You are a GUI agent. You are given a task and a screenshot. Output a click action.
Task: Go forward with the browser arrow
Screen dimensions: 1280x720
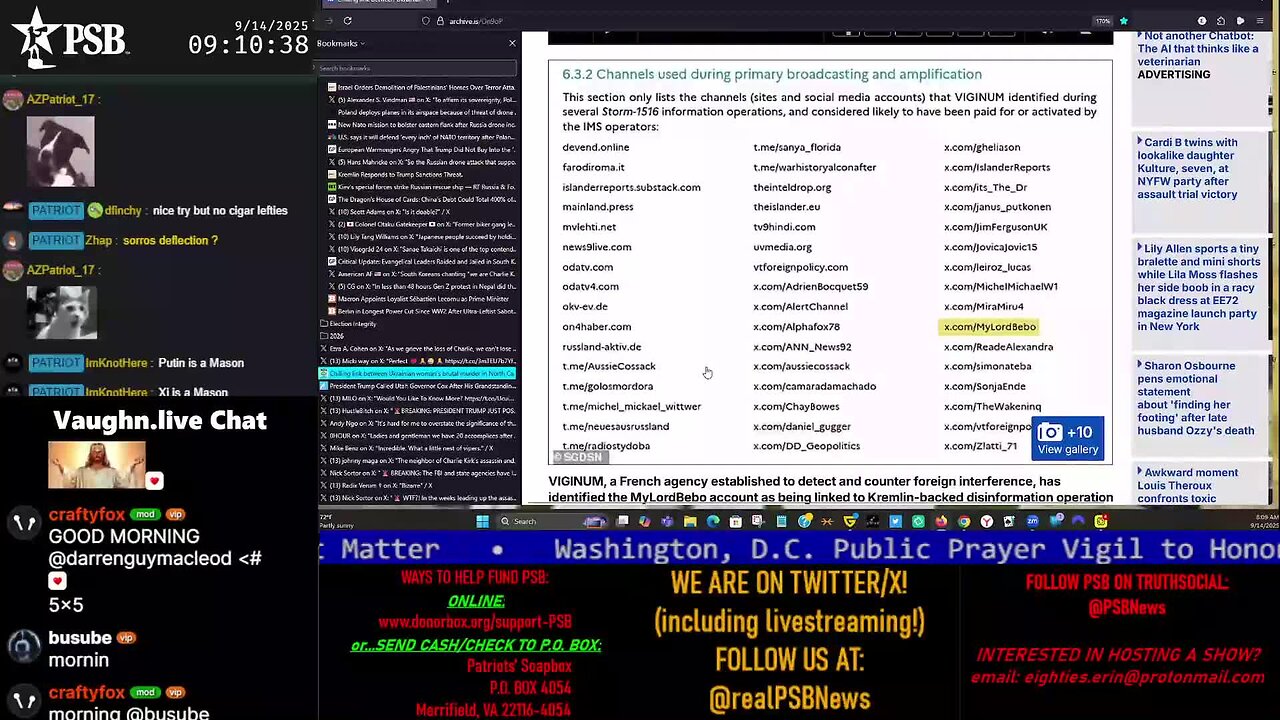point(330,20)
